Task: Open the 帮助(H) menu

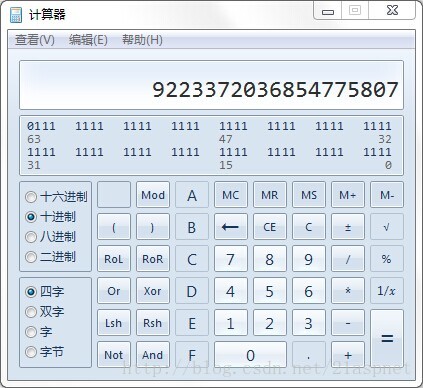Action: click(142, 40)
